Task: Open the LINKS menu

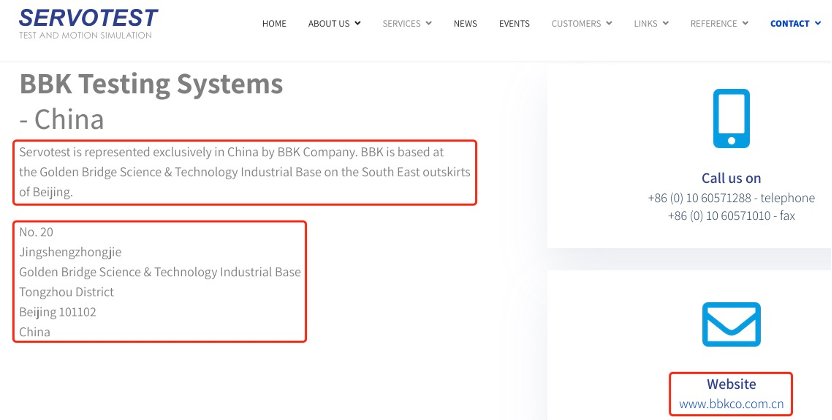Action: point(651,23)
